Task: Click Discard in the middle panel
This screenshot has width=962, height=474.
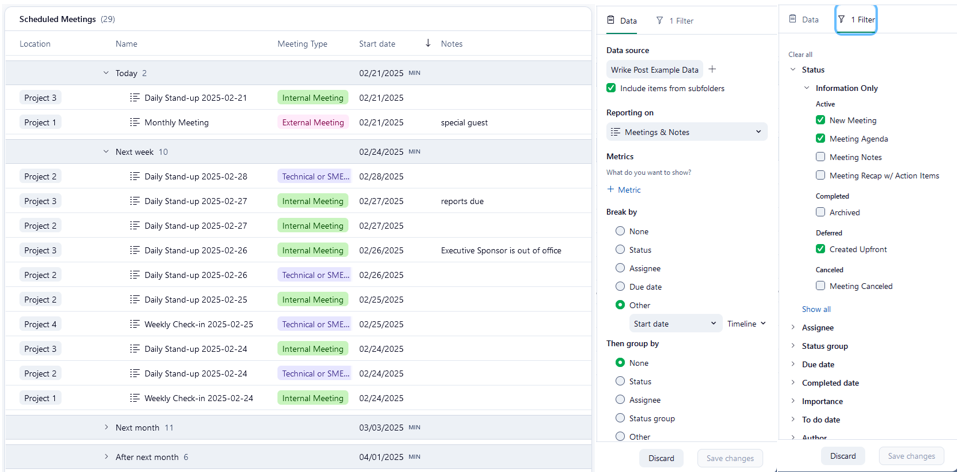Action: point(661,458)
